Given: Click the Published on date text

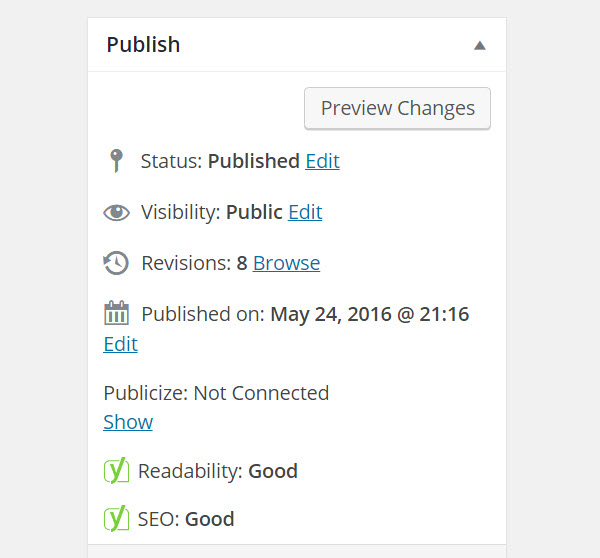Looking at the screenshot, I should point(305,314).
